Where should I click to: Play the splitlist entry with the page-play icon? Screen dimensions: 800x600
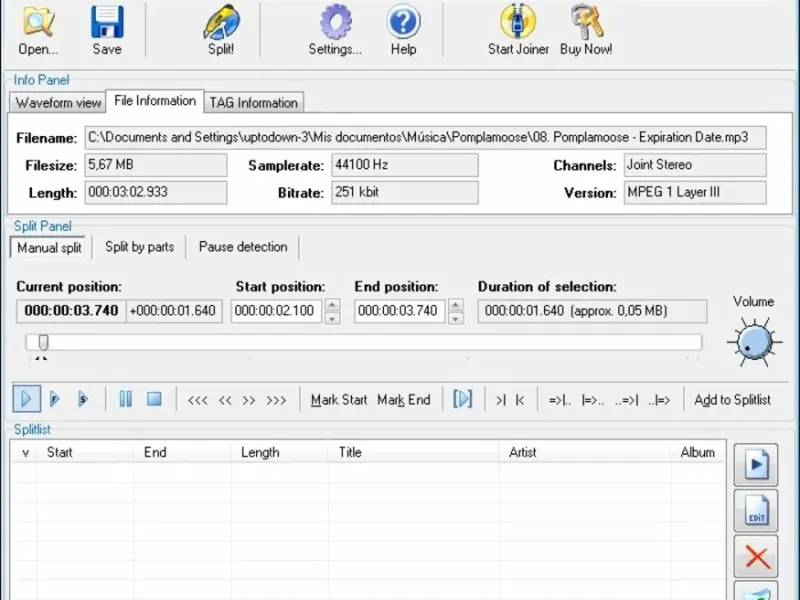pyautogui.click(x=756, y=465)
